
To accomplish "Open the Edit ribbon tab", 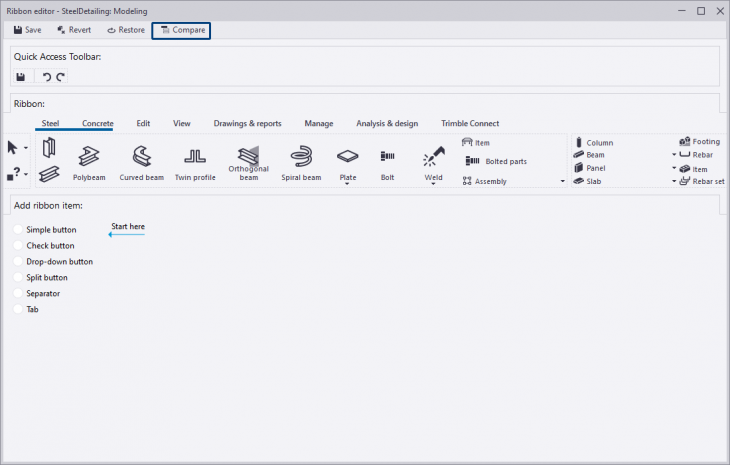I will click(143, 123).
